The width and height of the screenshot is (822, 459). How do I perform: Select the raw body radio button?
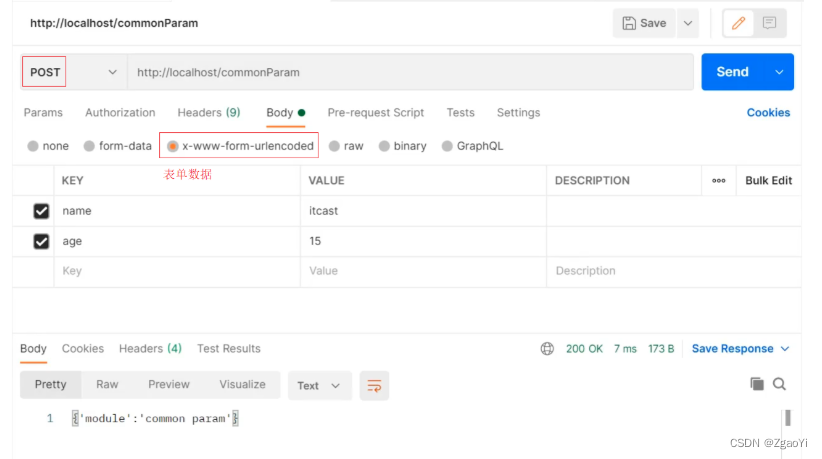pos(334,146)
